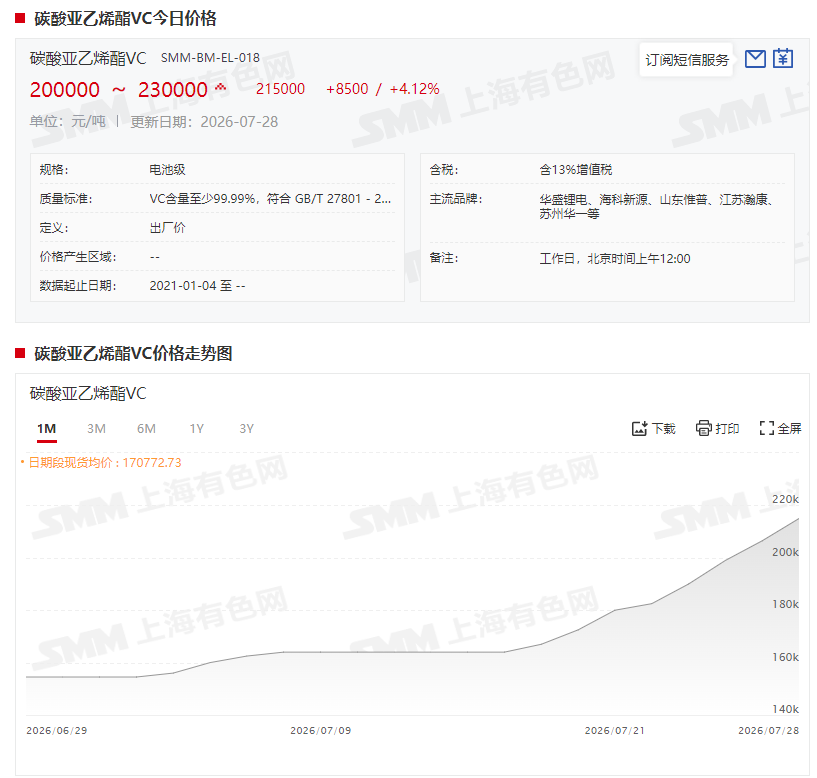
Task: Click the definition value 出厂价
Action: [167, 228]
